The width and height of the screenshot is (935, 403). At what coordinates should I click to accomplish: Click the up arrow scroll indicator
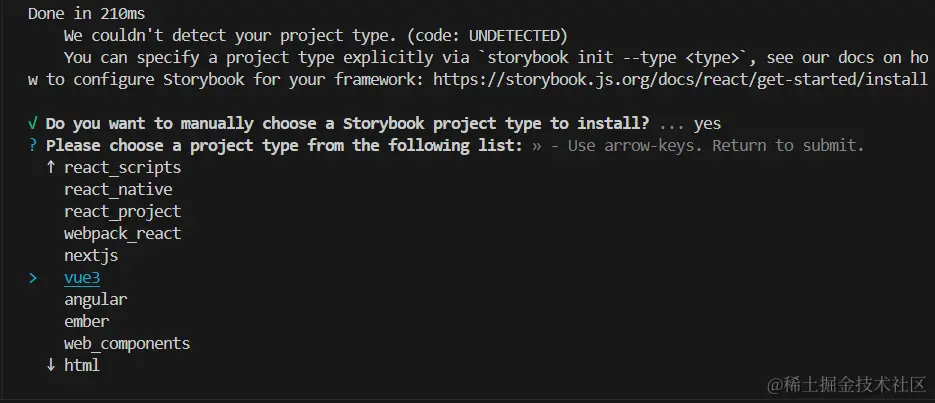point(51,168)
